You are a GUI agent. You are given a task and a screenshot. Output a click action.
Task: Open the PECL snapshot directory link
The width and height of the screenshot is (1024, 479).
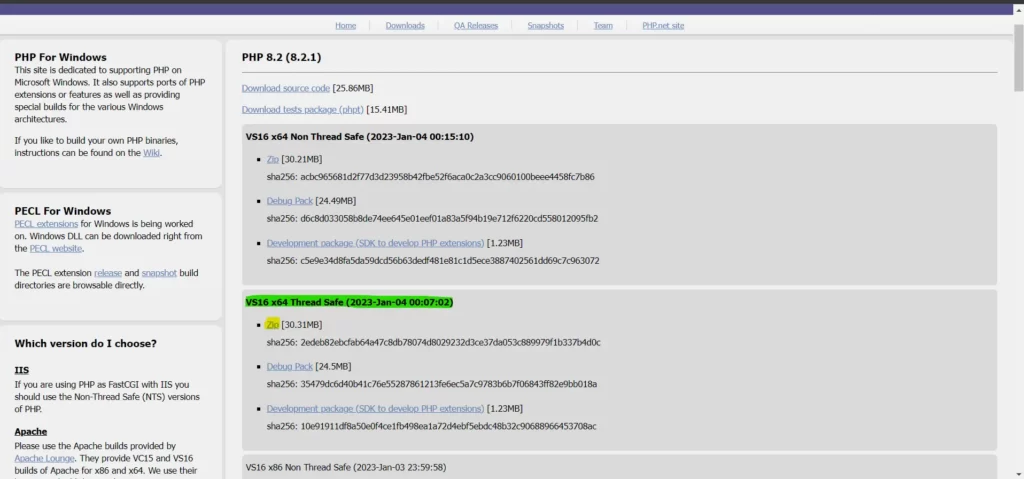159,273
